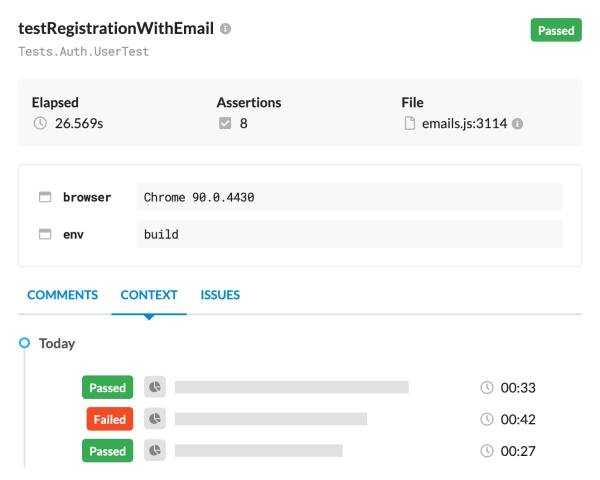
Task: Click the env row window icon
Action: (x=45, y=234)
